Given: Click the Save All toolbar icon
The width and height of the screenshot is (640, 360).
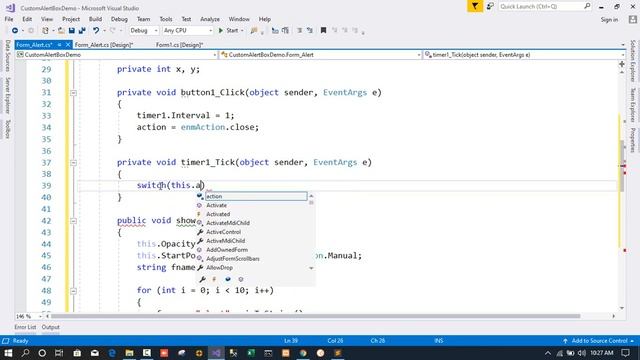Looking at the screenshot, I should point(82,31).
